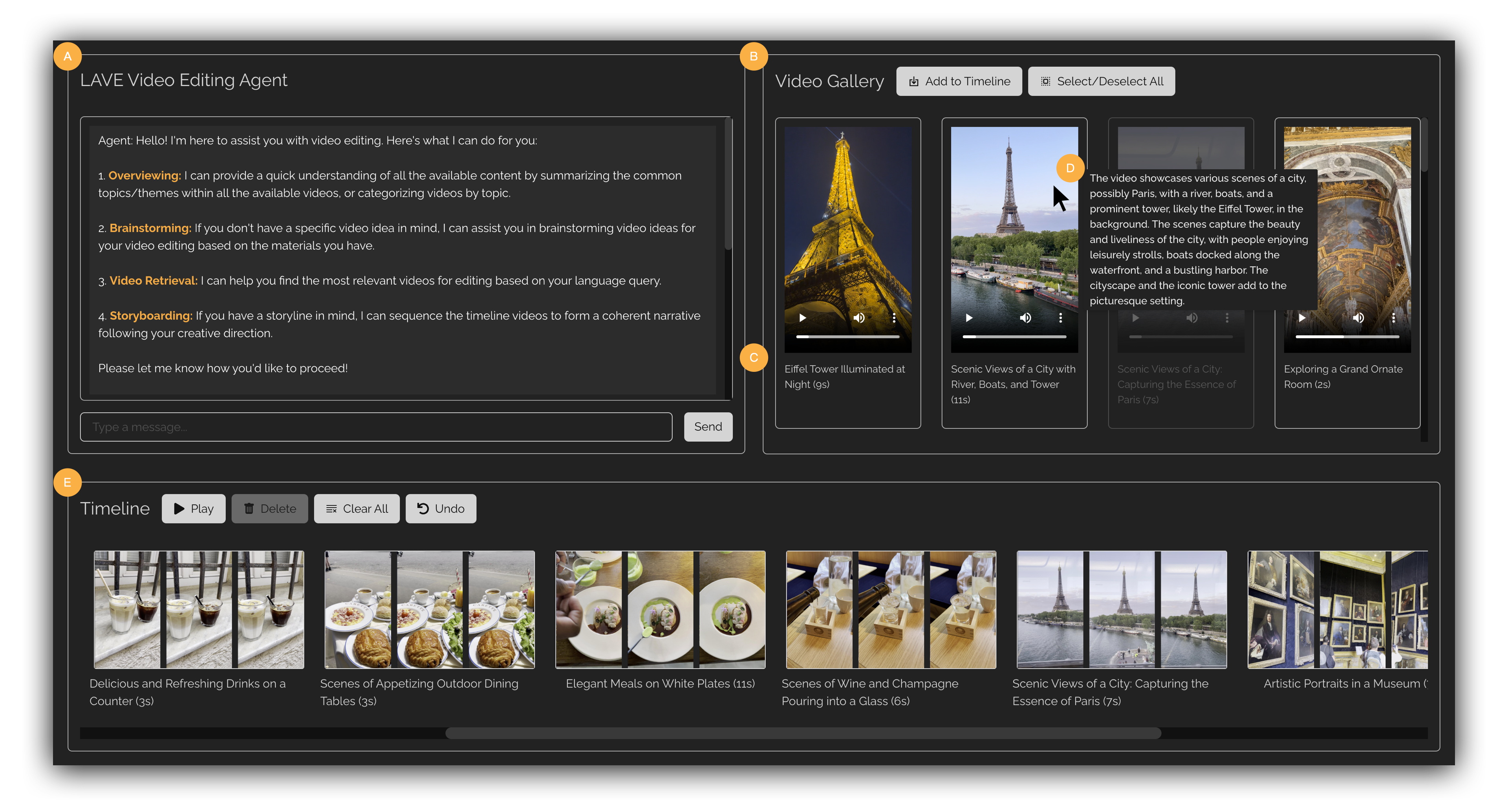Play the Exploring a Grand Ornate Room video

pyautogui.click(x=1302, y=318)
